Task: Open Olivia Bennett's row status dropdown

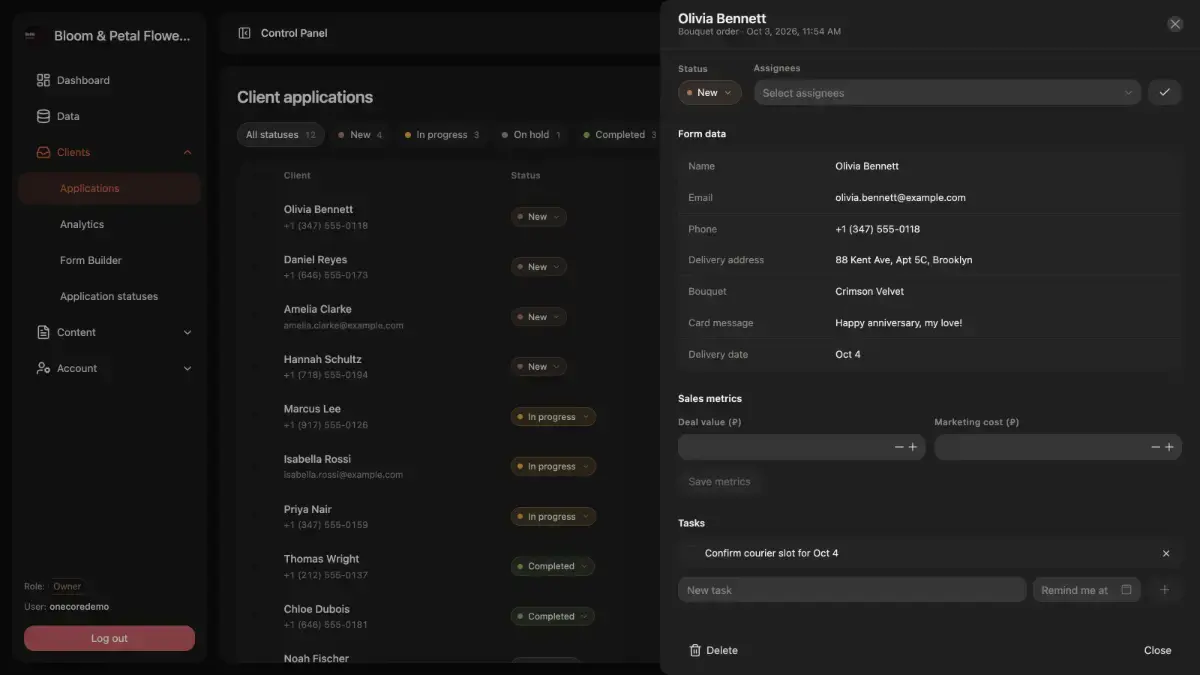Action: (x=539, y=217)
